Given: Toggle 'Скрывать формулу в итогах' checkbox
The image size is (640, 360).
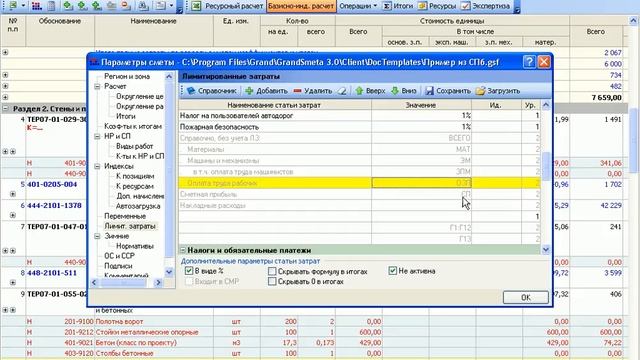Looking at the screenshot, I should click(272, 271).
